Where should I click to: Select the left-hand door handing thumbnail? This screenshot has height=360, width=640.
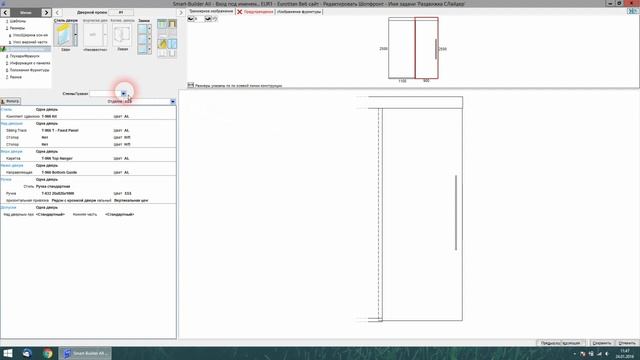[x=122, y=35]
